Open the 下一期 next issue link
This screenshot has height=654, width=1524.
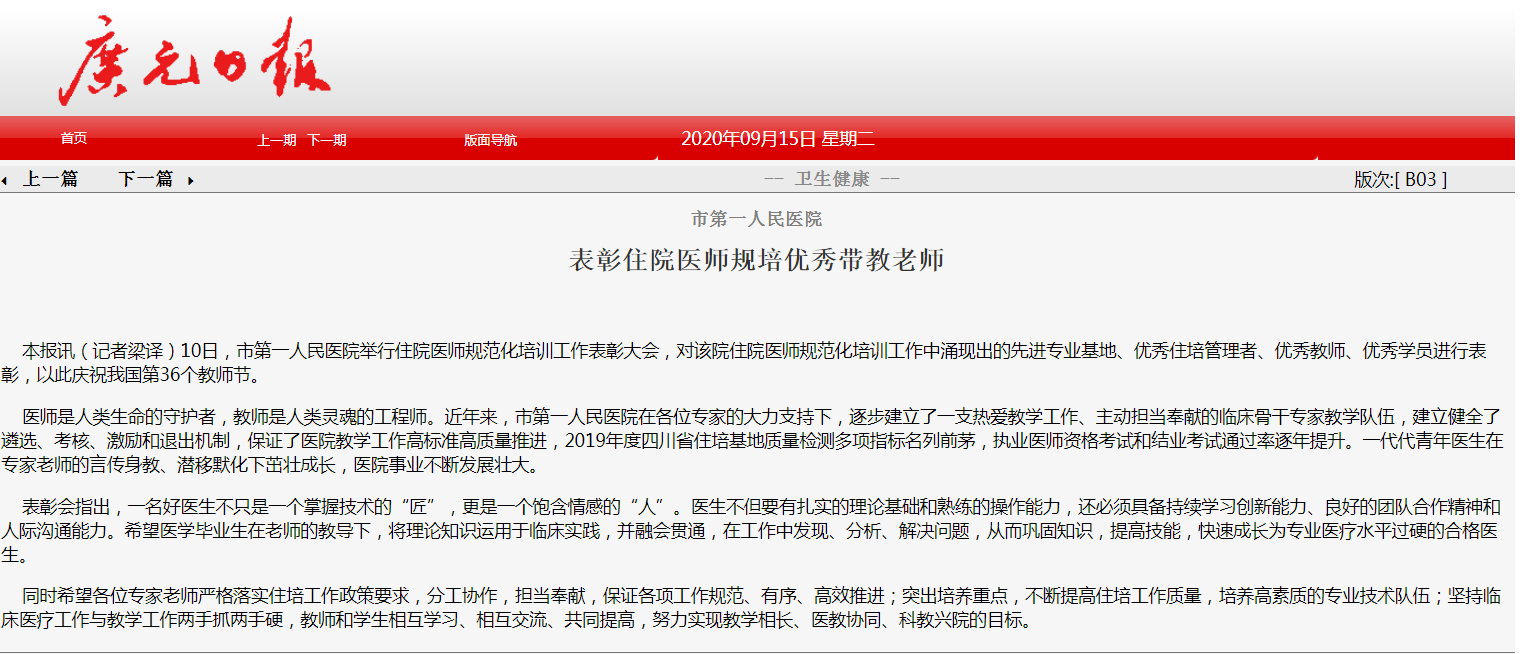pos(326,140)
